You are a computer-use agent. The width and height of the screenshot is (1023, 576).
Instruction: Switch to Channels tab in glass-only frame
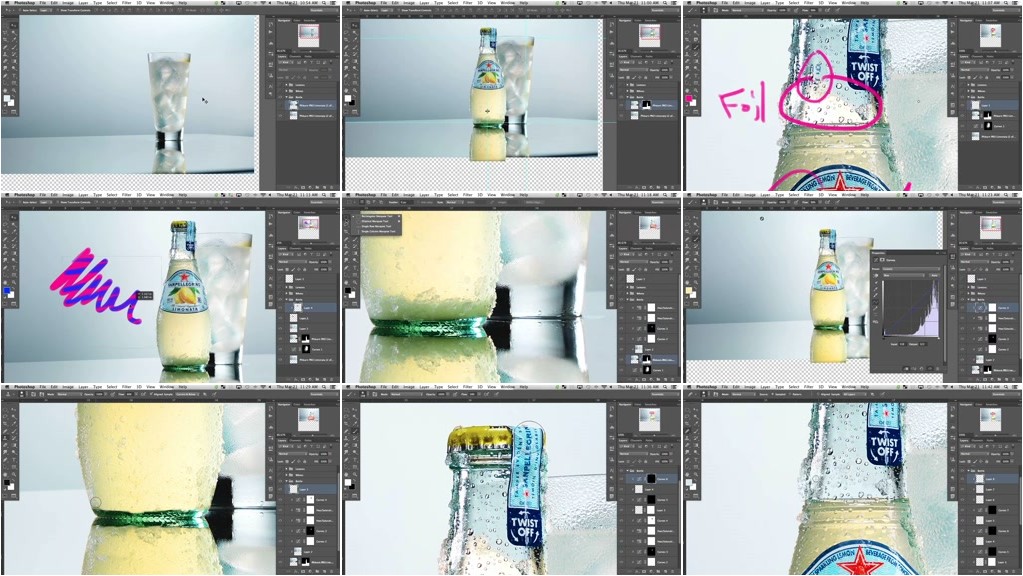(295, 57)
